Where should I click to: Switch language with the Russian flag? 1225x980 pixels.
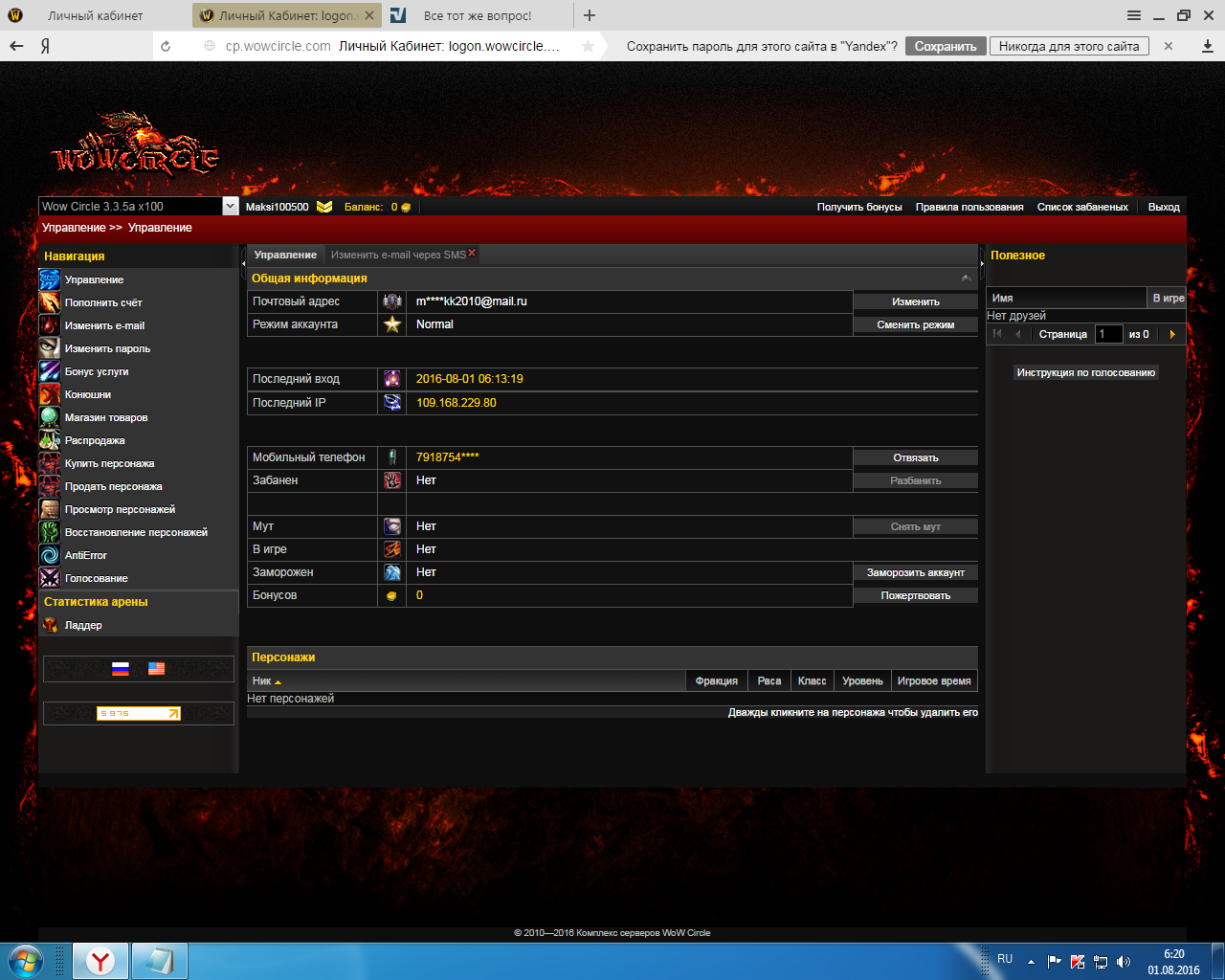pyautogui.click(x=121, y=669)
